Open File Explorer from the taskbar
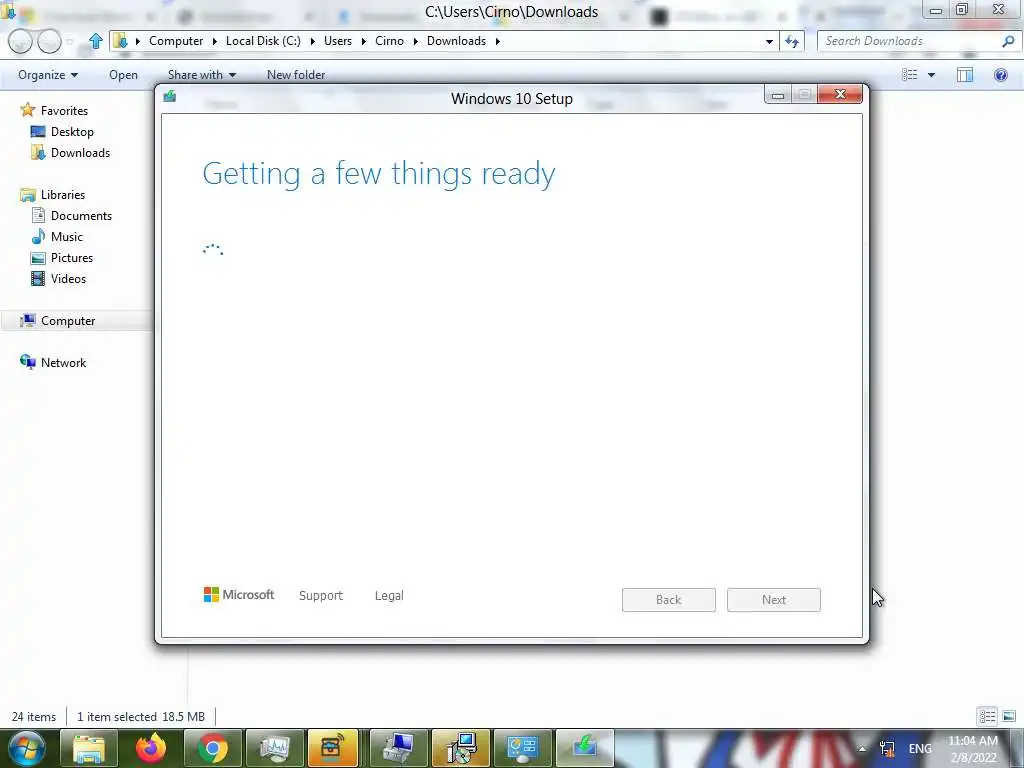 89,748
